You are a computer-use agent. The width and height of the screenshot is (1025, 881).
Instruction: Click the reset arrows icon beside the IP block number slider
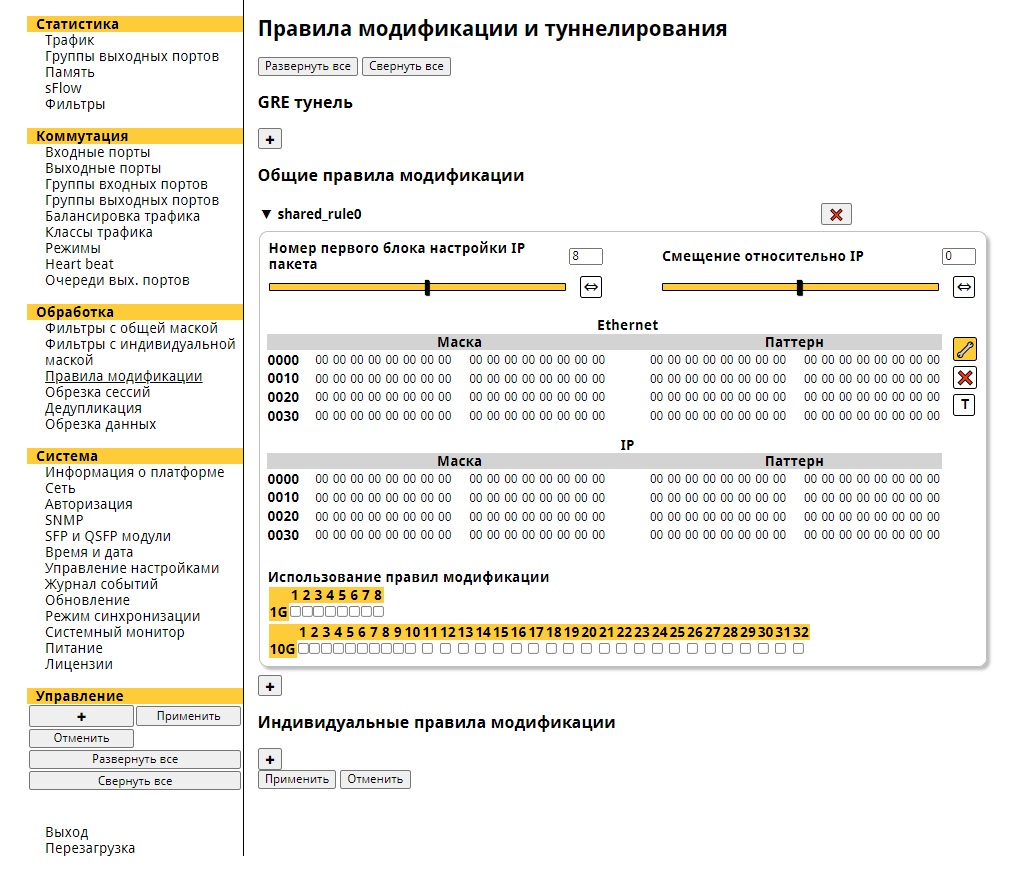(x=591, y=287)
